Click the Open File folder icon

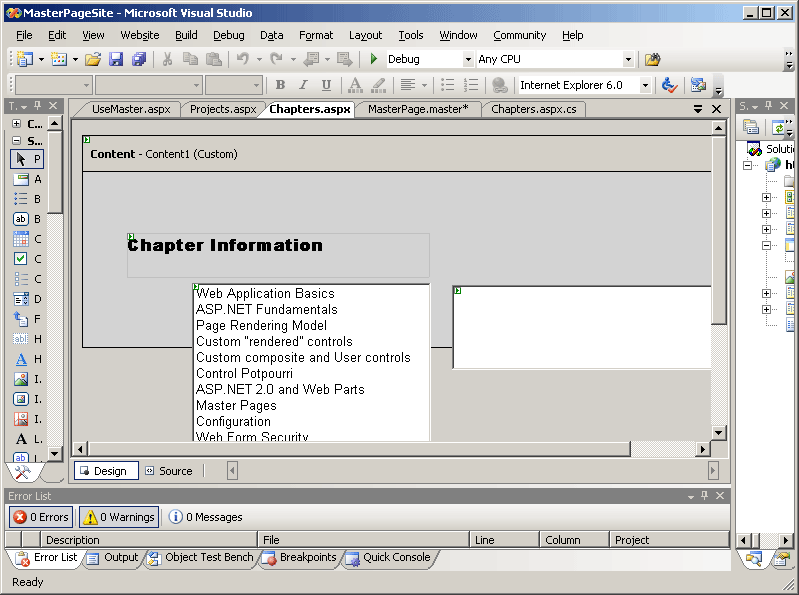click(92, 60)
